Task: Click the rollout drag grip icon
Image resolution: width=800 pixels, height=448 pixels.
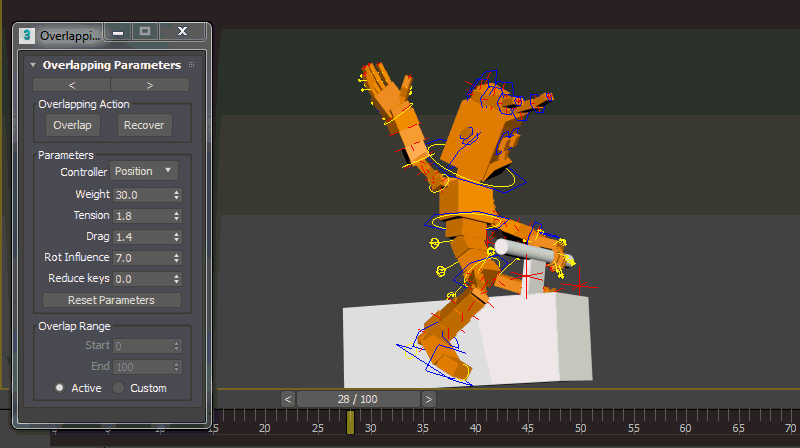Action: (x=192, y=65)
